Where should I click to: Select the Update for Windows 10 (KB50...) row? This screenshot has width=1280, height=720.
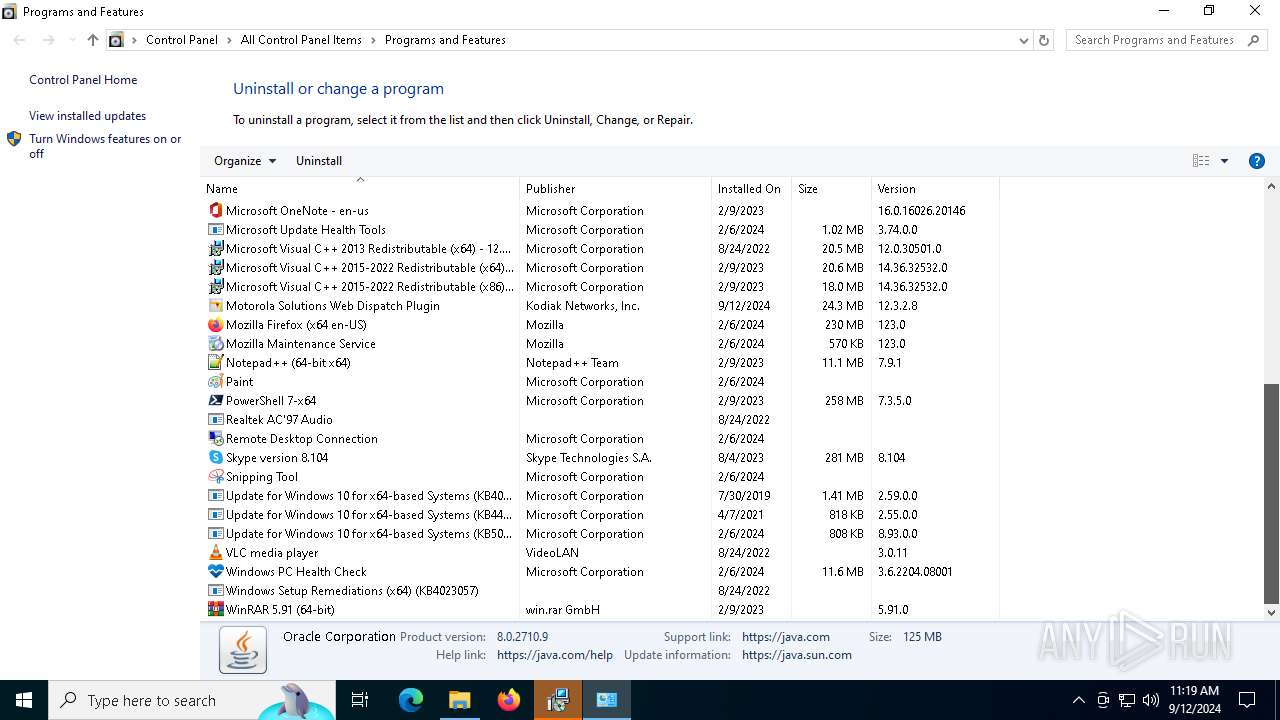602,534
